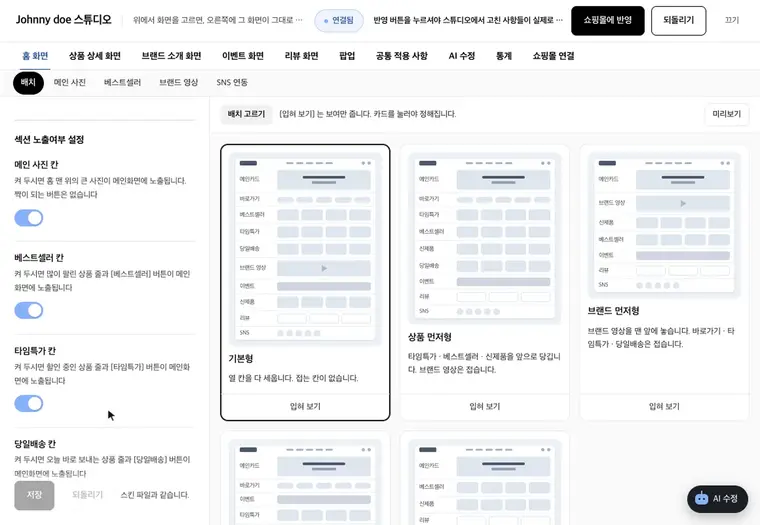
Task: Click the 배치 고르기 label chip
Action: [x=247, y=114]
